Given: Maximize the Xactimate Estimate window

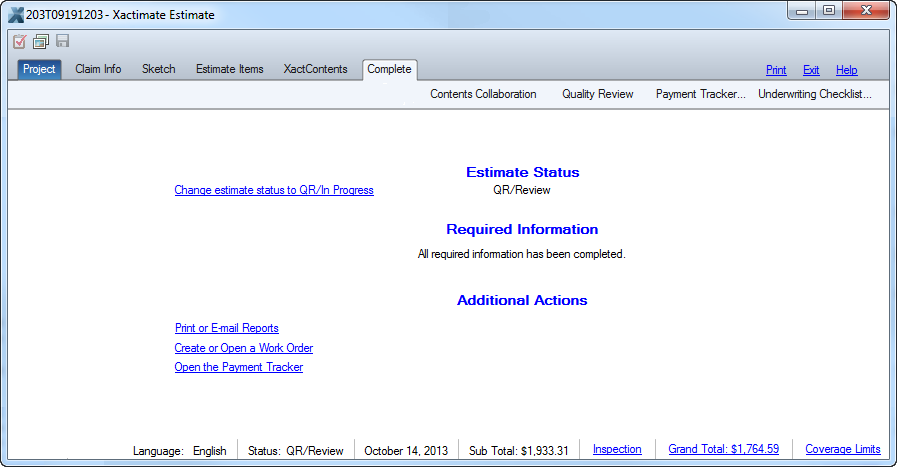Looking at the screenshot, I should (x=828, y=11).
